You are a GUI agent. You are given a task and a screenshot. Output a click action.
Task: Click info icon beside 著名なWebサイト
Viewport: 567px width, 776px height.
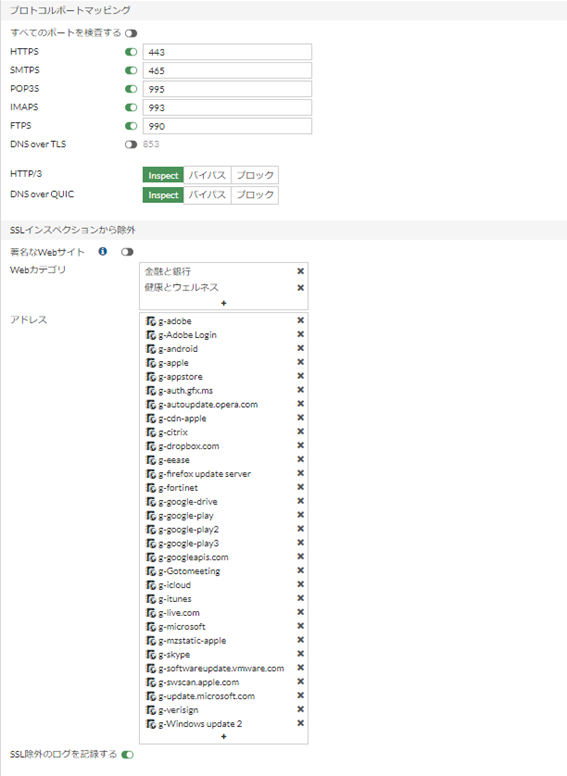pos(102,251)
